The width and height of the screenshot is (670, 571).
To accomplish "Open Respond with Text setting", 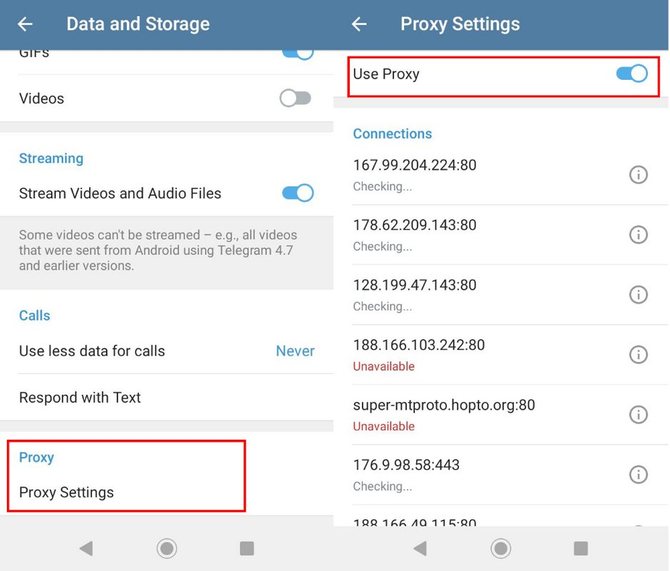I will 80,397.
